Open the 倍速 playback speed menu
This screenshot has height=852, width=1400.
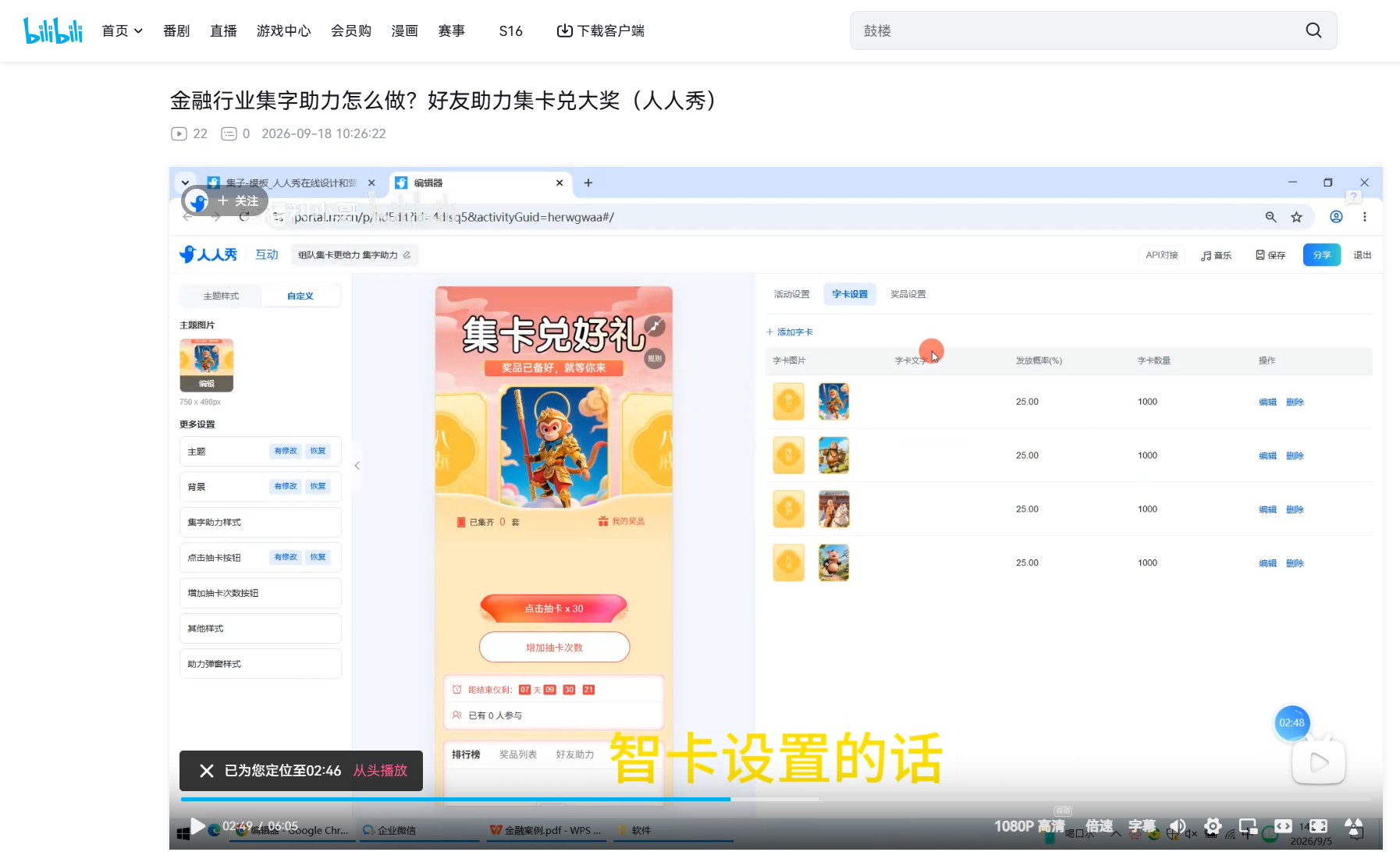pos(1099,826)
